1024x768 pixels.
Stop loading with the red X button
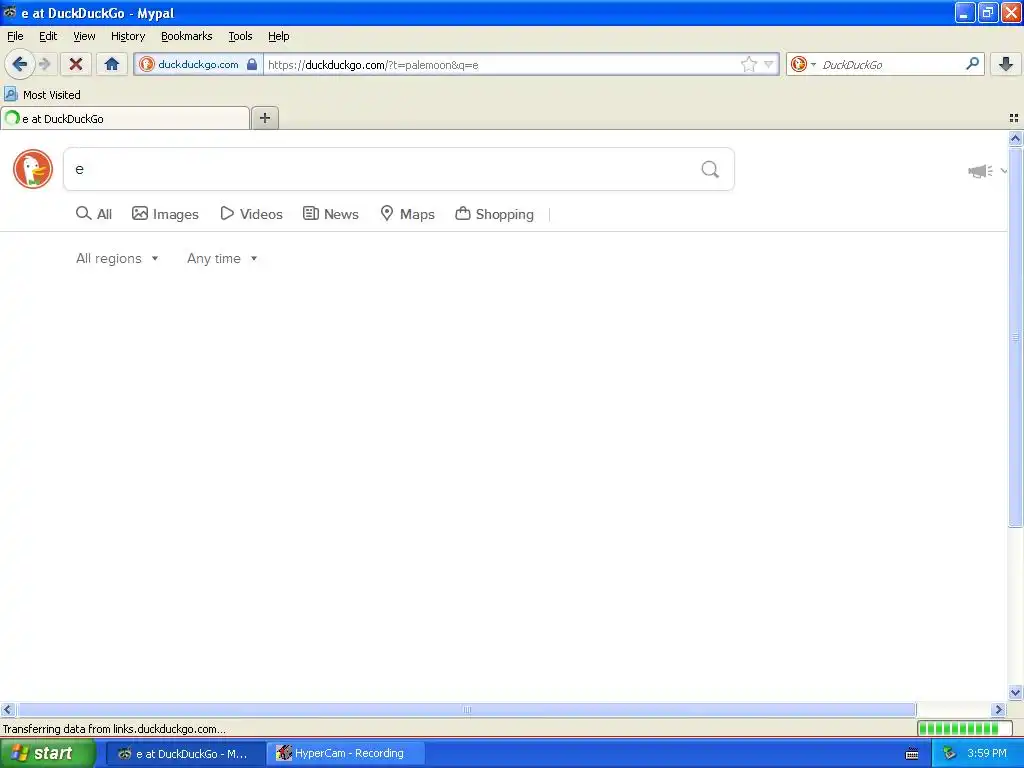pos(76,64)
